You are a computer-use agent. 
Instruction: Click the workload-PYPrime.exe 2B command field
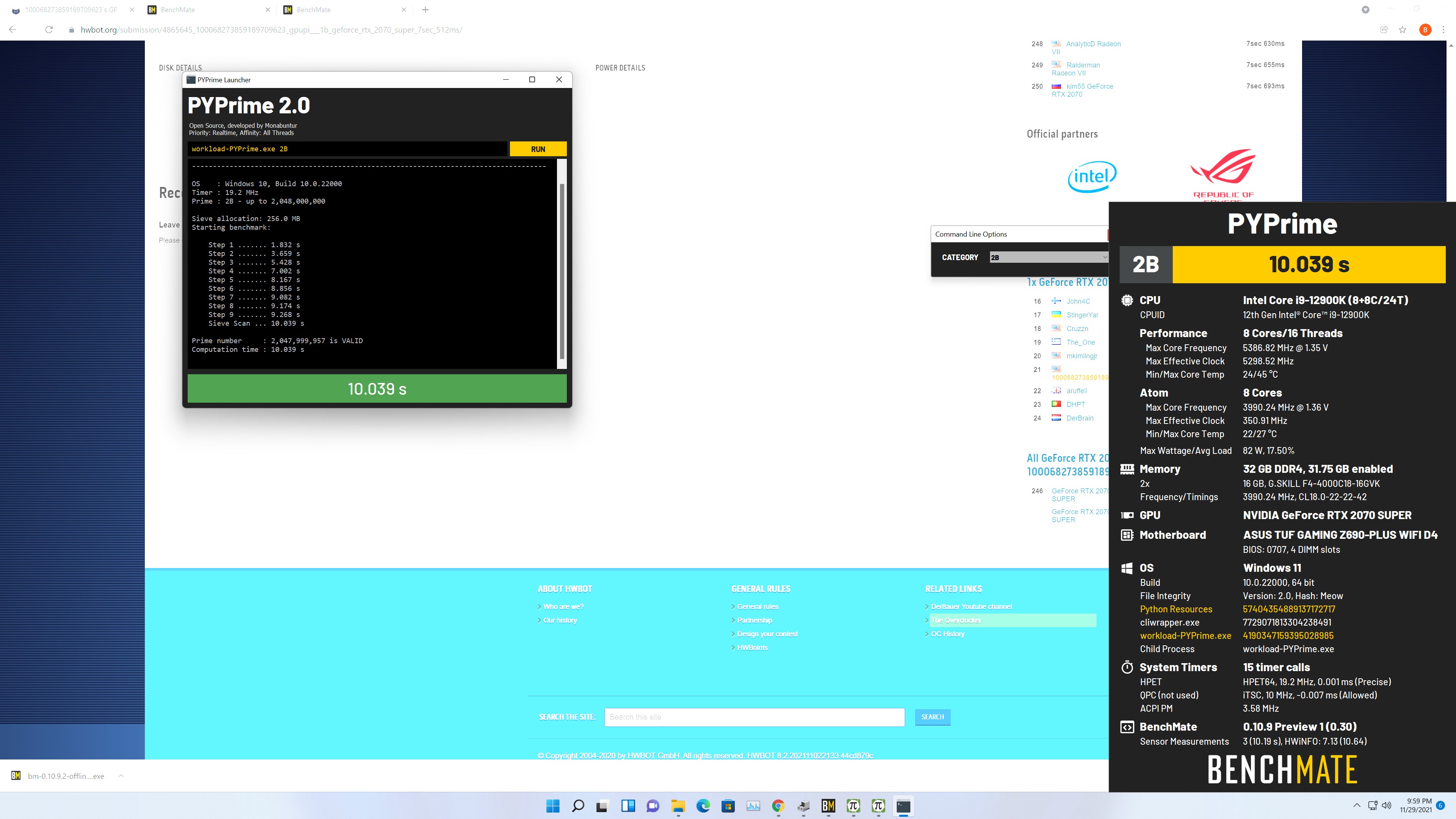tap(347, 149)
